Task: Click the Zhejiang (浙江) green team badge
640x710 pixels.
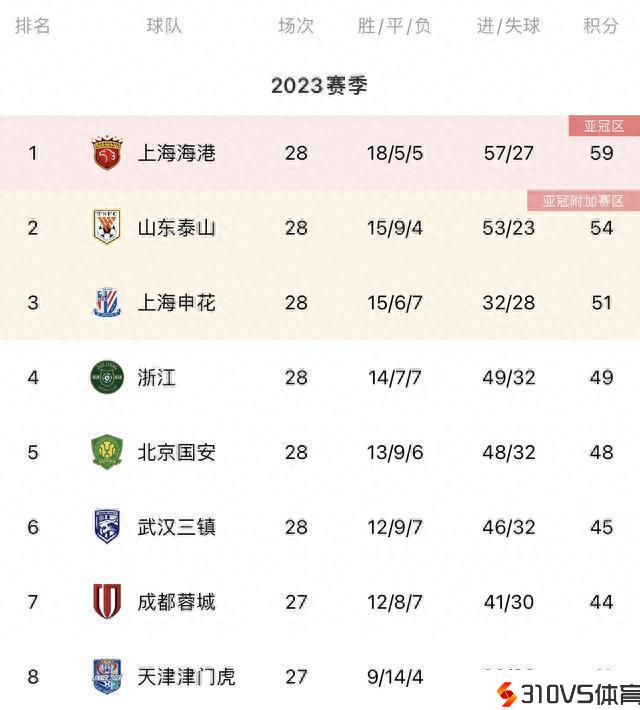Action: pos(106,377)
